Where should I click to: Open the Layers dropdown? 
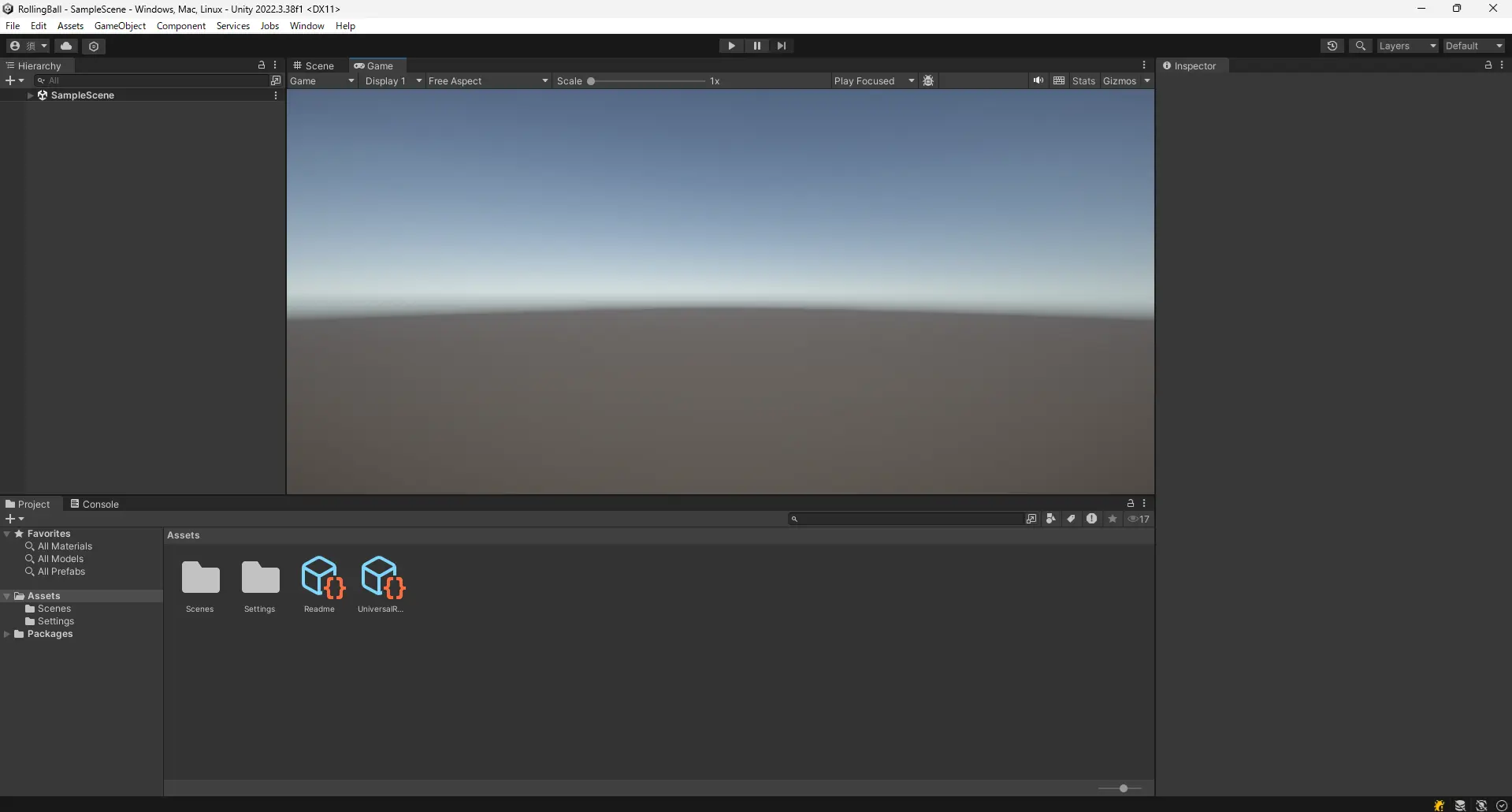click(1406, 46)
